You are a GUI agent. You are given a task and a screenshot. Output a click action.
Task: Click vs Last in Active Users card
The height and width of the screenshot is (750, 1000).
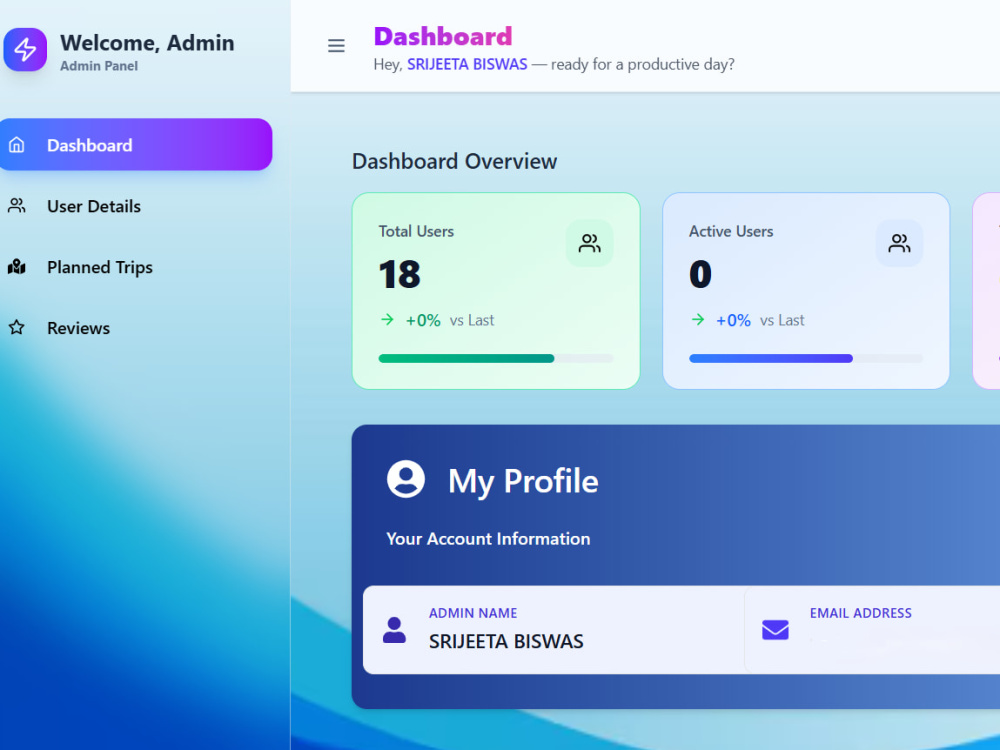(x=782, y=320)
